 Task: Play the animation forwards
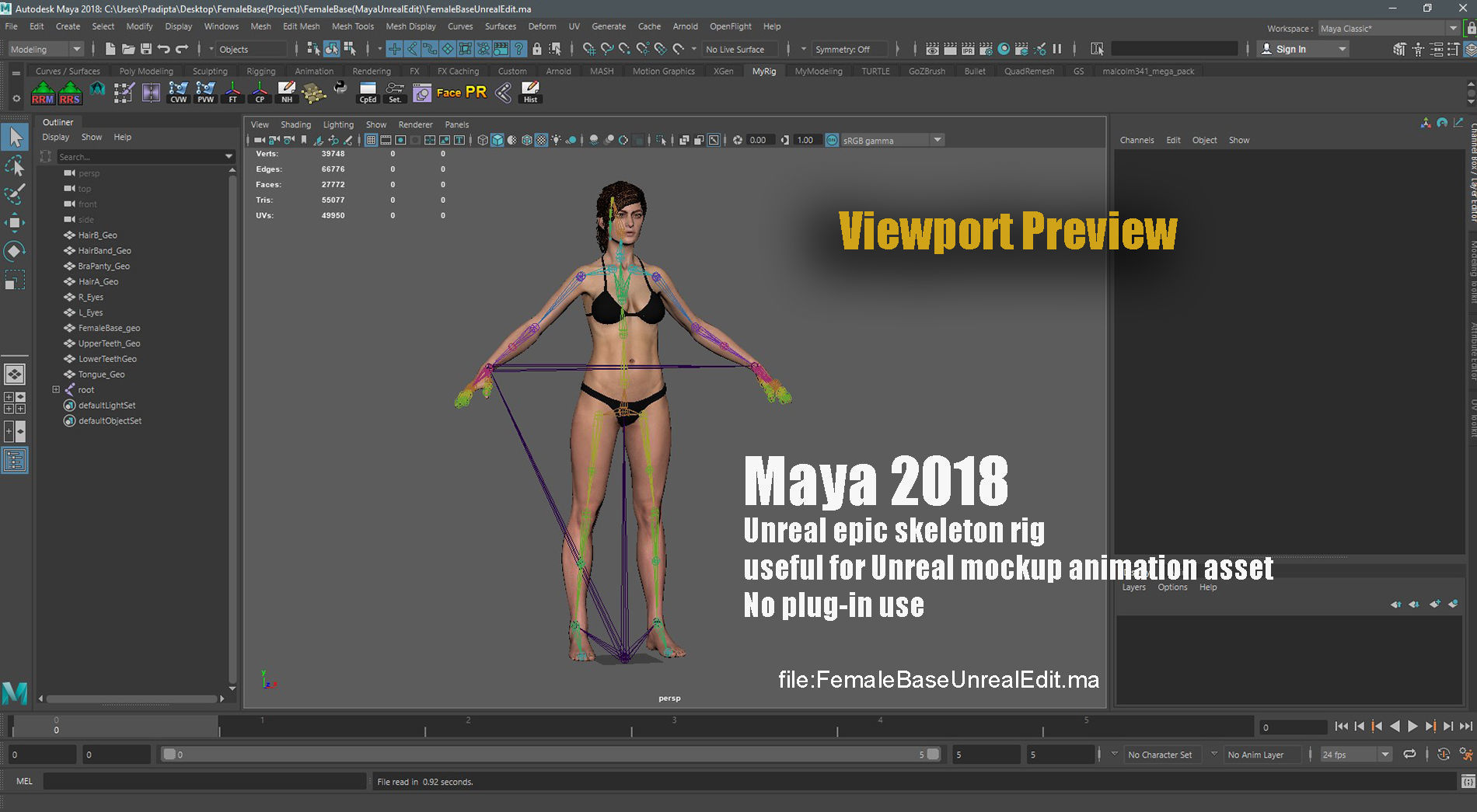[1412, 727]
